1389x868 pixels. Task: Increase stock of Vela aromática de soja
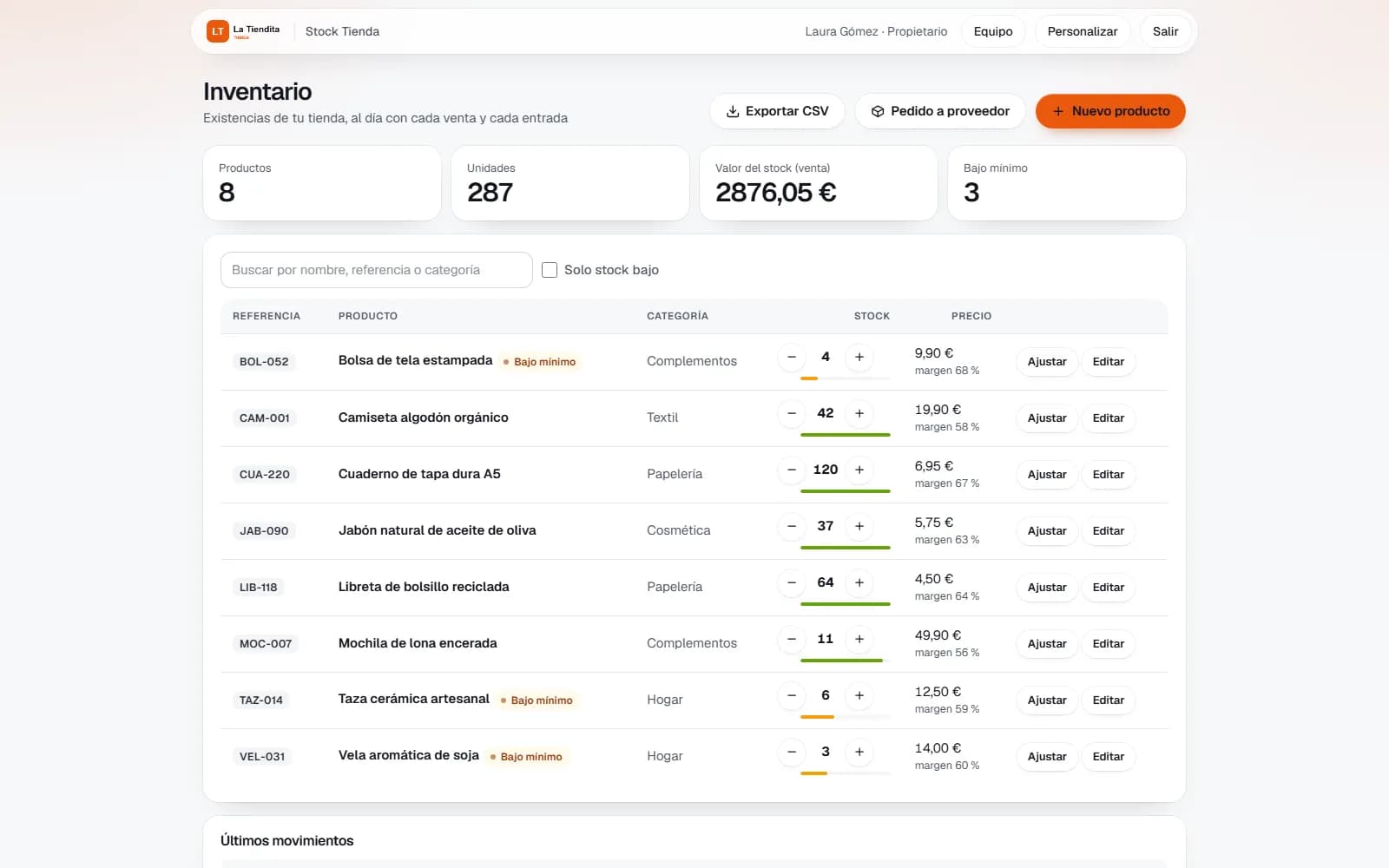859,752
